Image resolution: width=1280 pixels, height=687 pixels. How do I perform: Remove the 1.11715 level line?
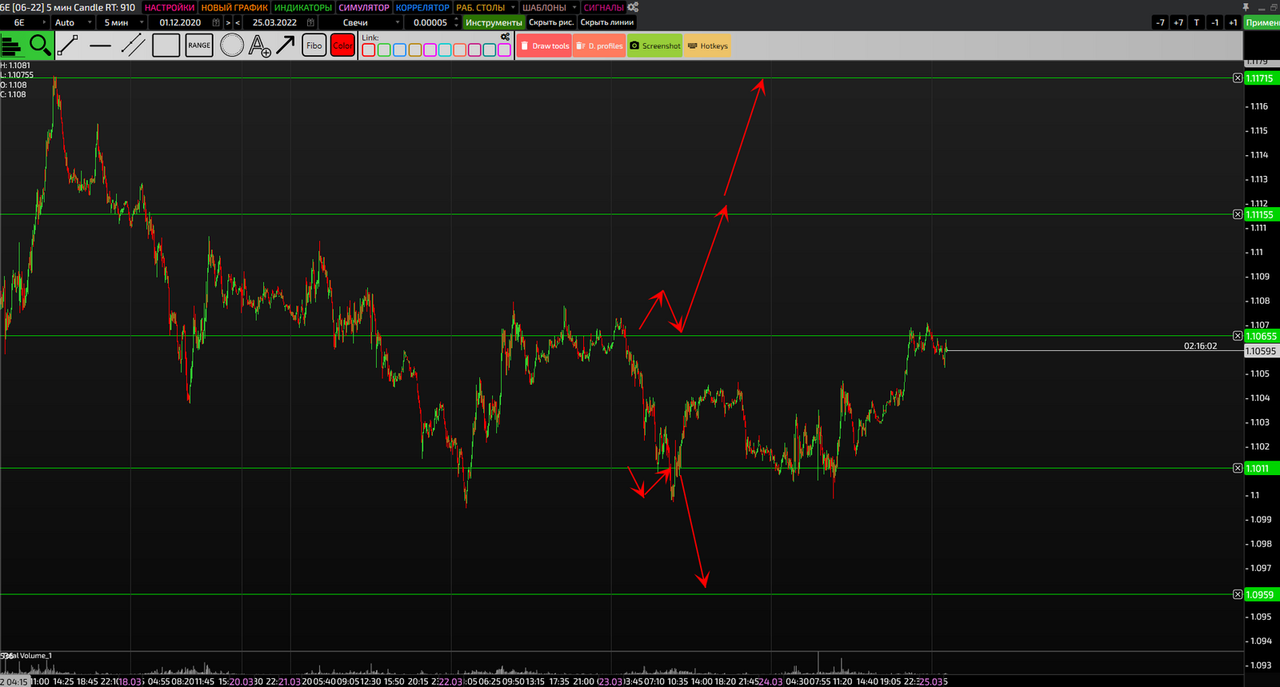[1238, 77]
